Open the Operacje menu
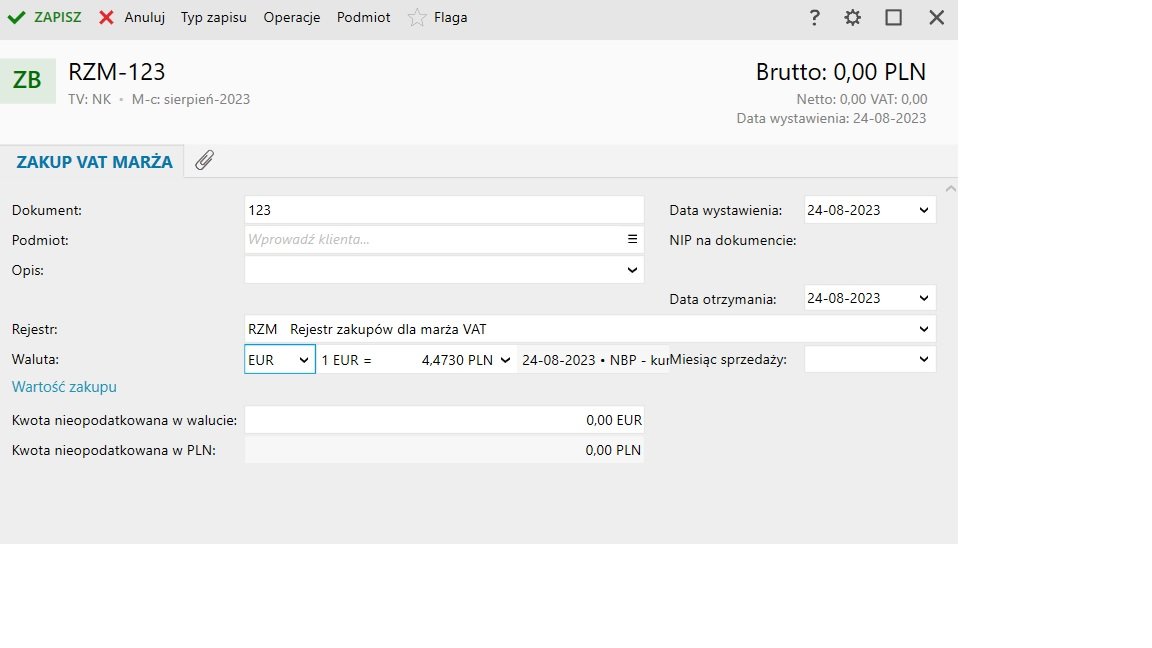The width and height of the screenshot is (1152, 648). point(291,17)
